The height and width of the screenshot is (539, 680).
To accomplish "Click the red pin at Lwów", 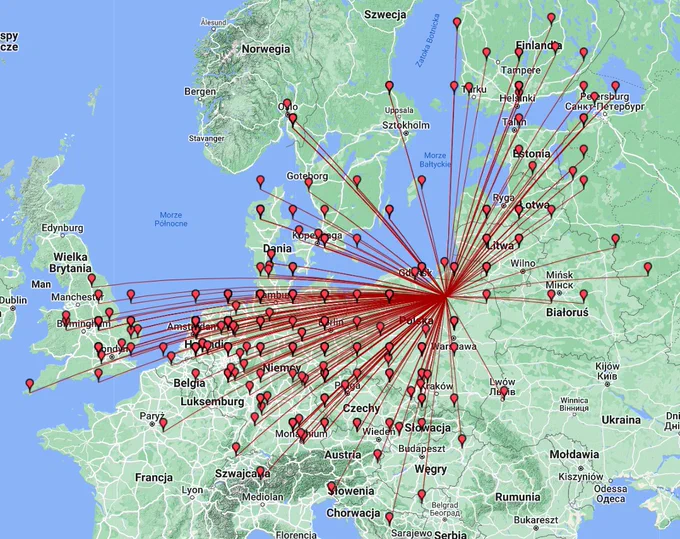I will coord(503,393).
